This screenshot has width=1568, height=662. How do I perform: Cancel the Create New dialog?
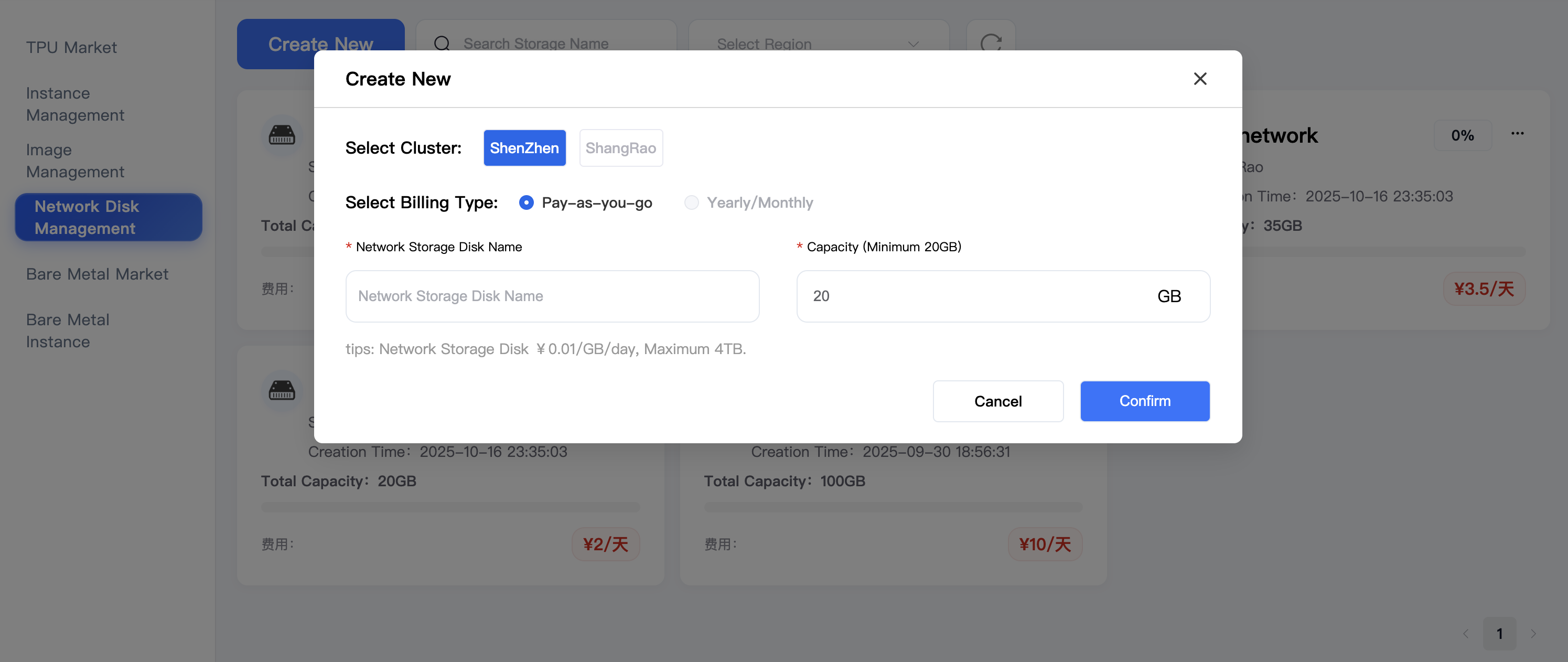tap(997, 401)
